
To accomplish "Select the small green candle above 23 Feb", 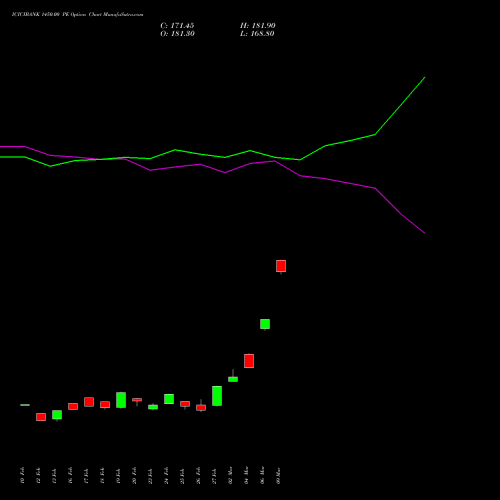I will [153, 407].
